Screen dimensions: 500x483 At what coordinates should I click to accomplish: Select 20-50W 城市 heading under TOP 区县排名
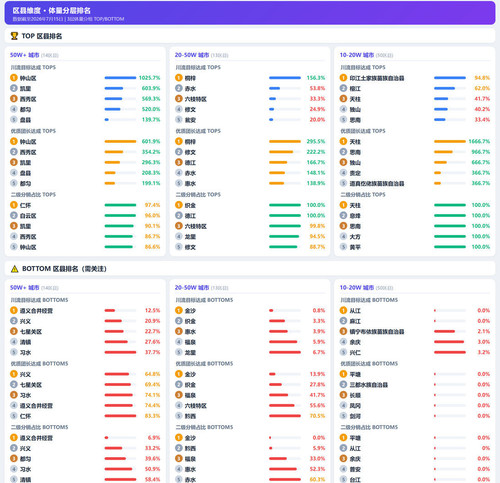192,55
